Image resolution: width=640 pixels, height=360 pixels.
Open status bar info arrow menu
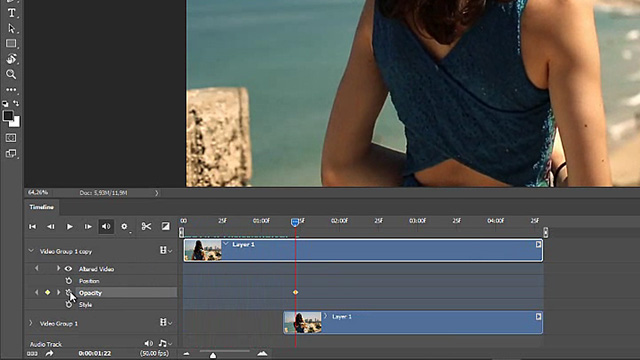click(156, 193)
